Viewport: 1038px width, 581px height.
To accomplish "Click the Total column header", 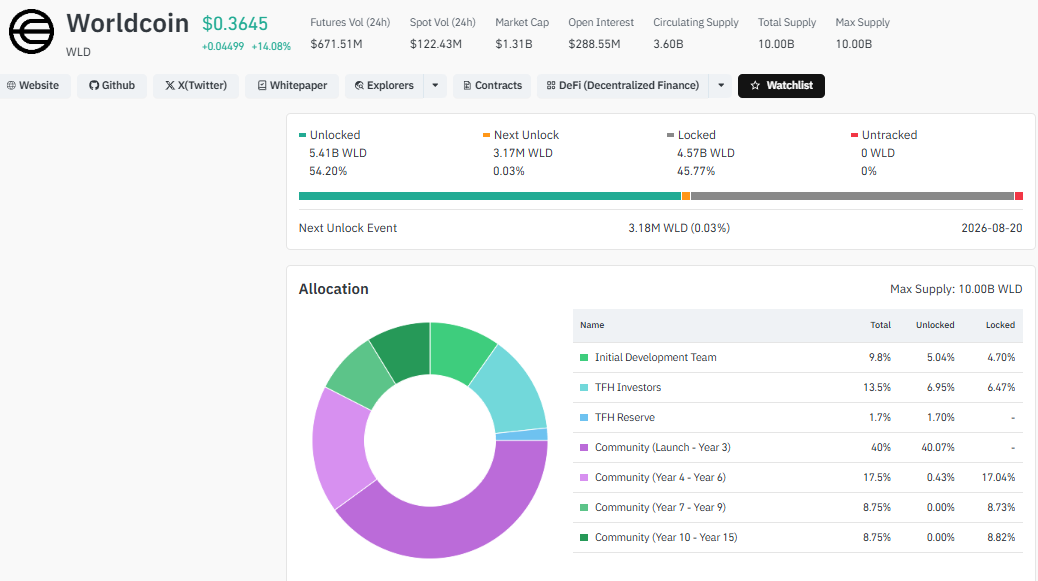I will pos(880,325).
